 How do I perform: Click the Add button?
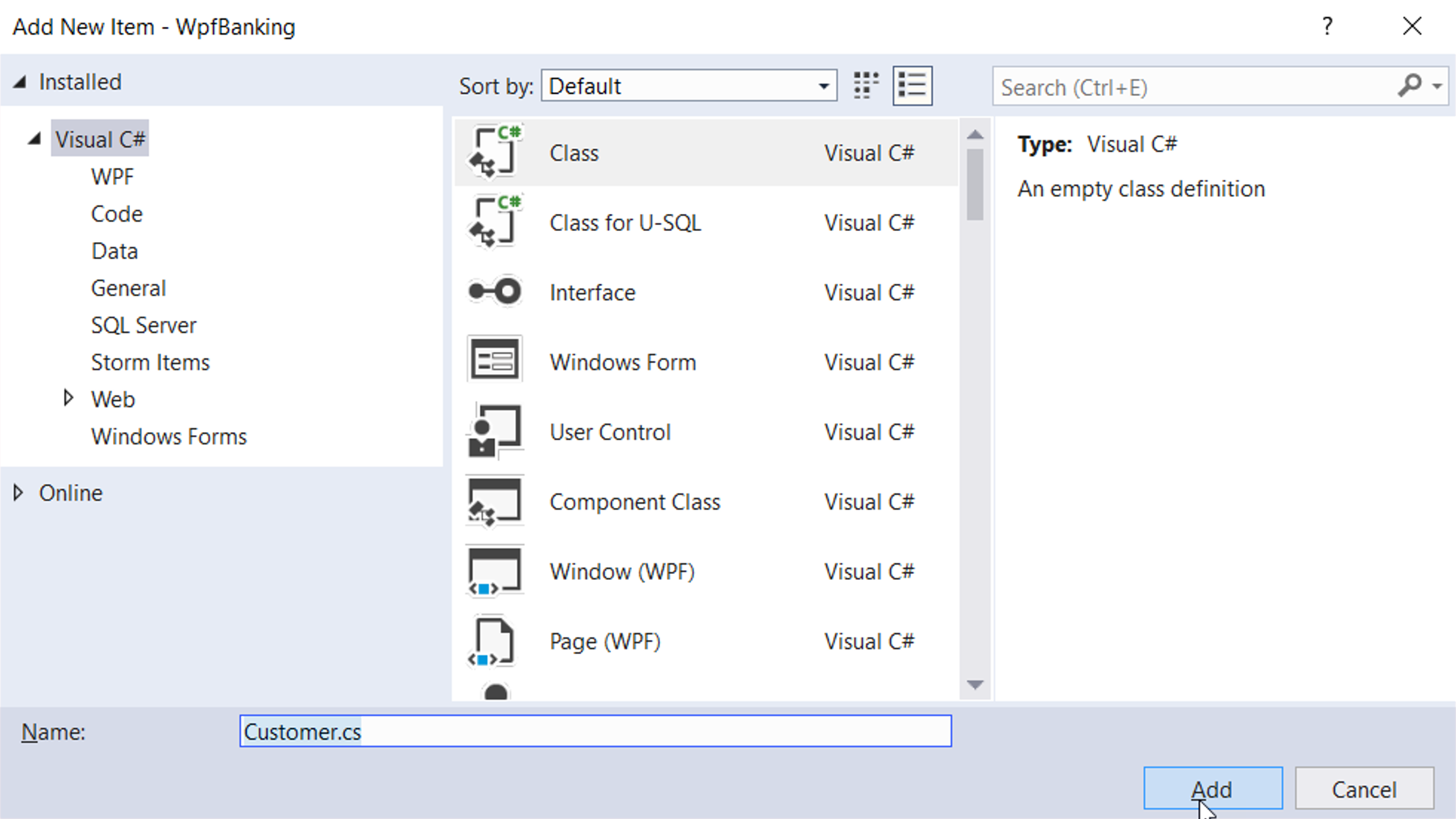click(1212, 788)
